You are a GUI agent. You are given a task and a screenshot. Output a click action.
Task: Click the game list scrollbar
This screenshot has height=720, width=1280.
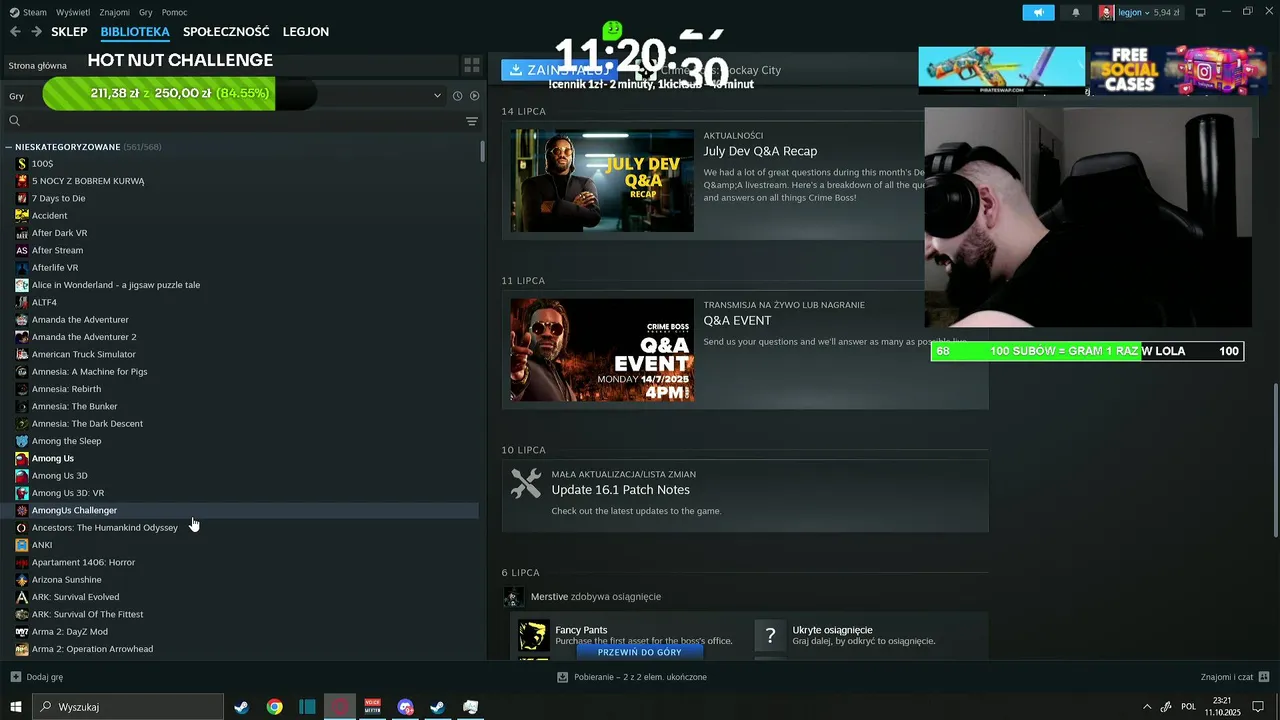click(x=482, y=151)
